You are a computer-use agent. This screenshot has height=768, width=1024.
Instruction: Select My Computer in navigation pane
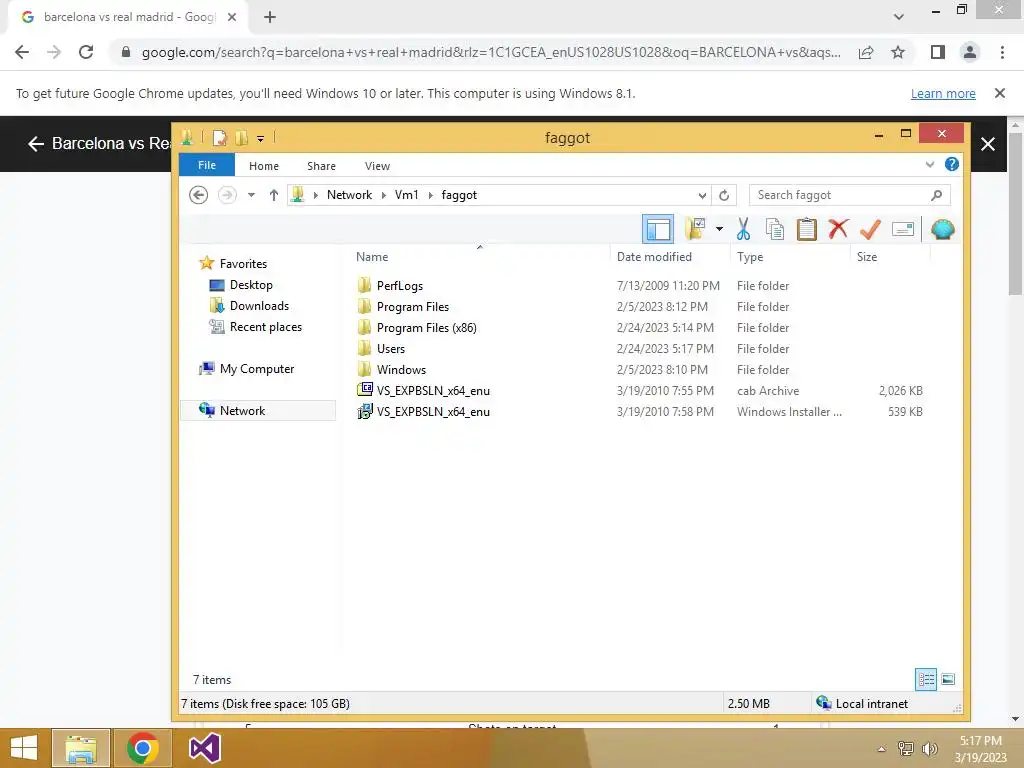click(x=246, y=368)
